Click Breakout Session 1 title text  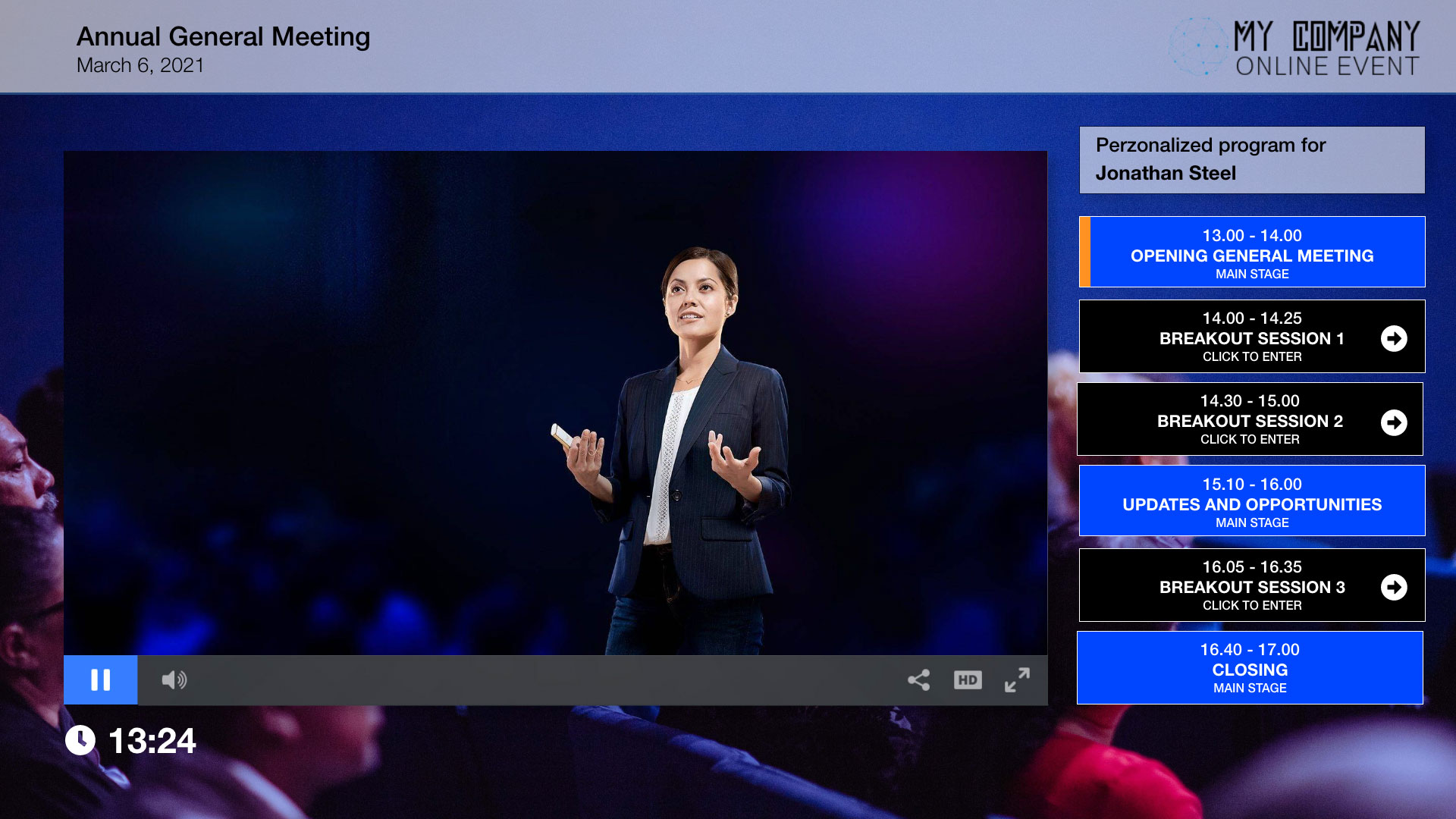1251,339
